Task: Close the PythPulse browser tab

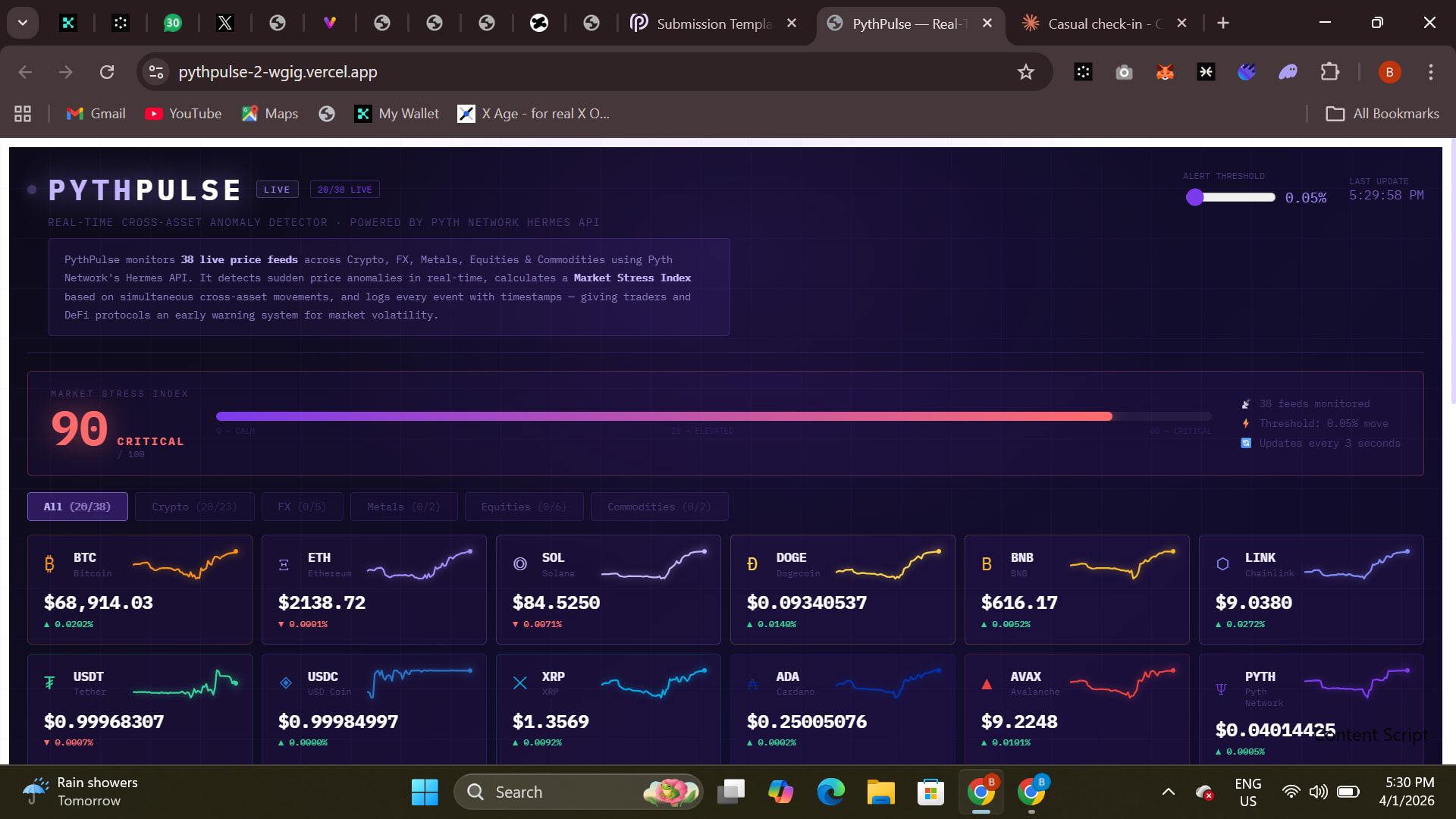Action: click(987, 24)
